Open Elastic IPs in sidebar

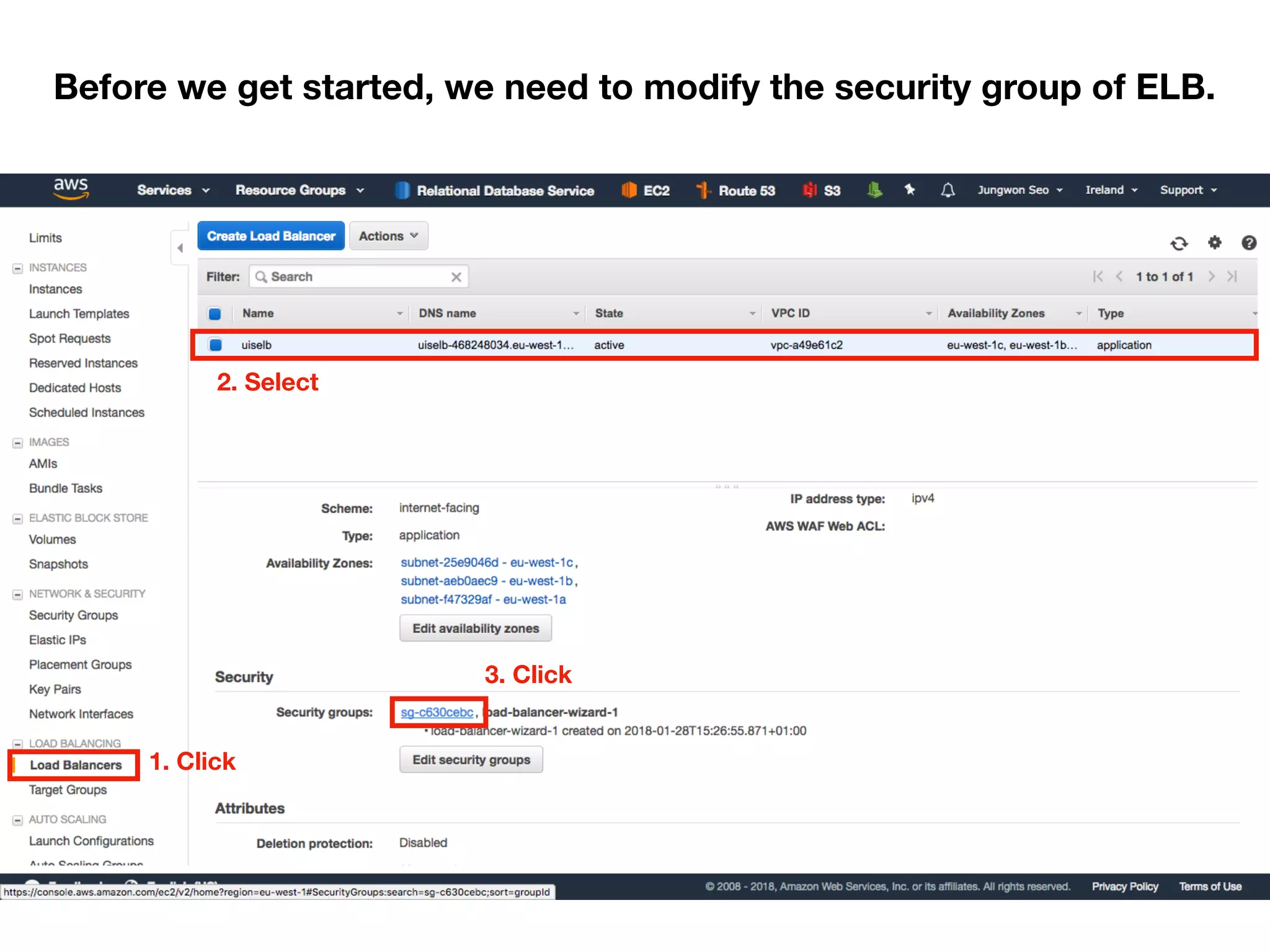57,640
